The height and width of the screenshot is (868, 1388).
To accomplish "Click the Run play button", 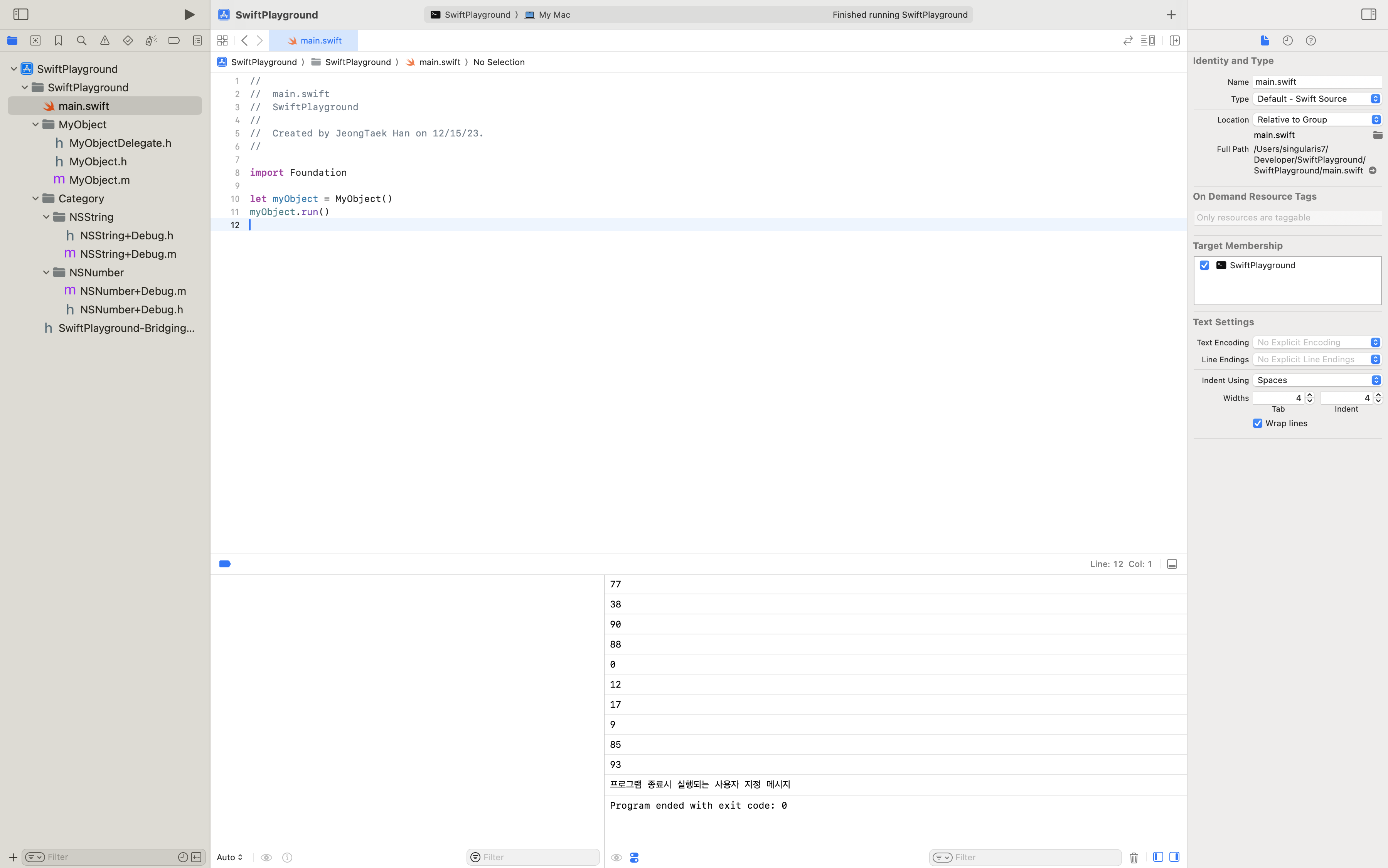I will click(x=189, y=14).
